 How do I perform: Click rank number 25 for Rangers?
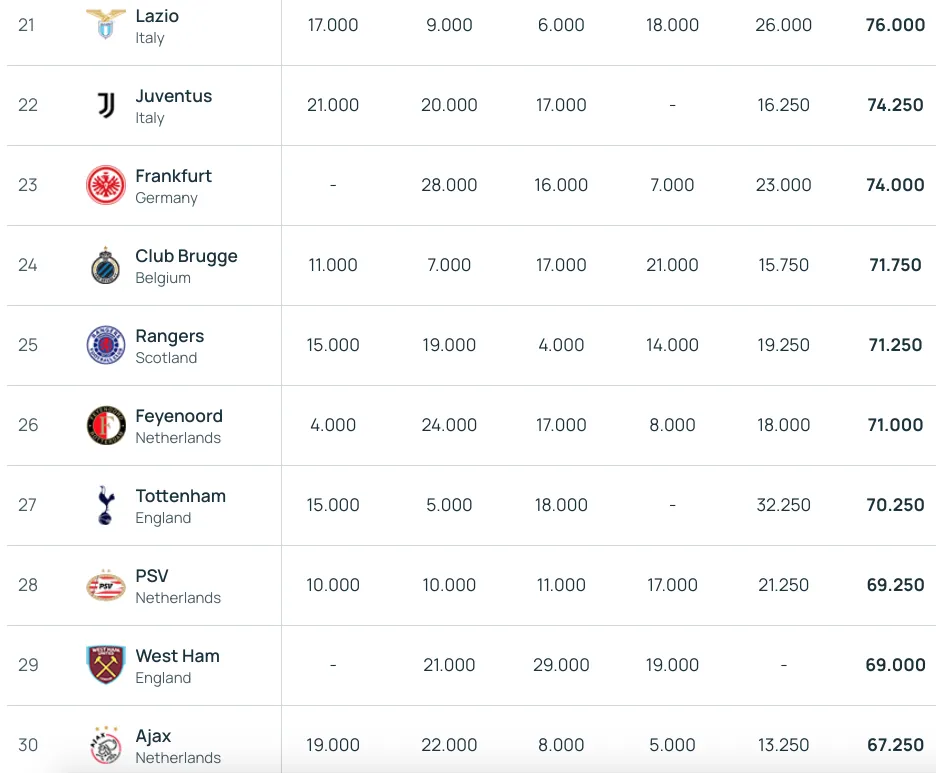(27, 345)
